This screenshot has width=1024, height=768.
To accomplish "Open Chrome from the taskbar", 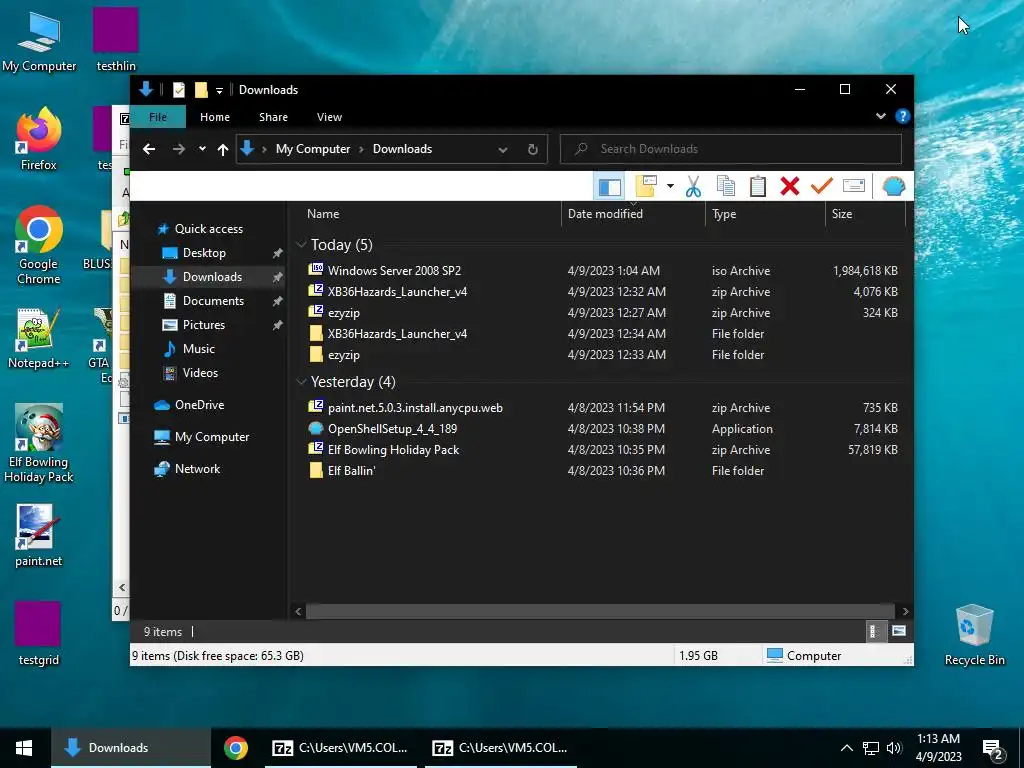I will 236,748.
